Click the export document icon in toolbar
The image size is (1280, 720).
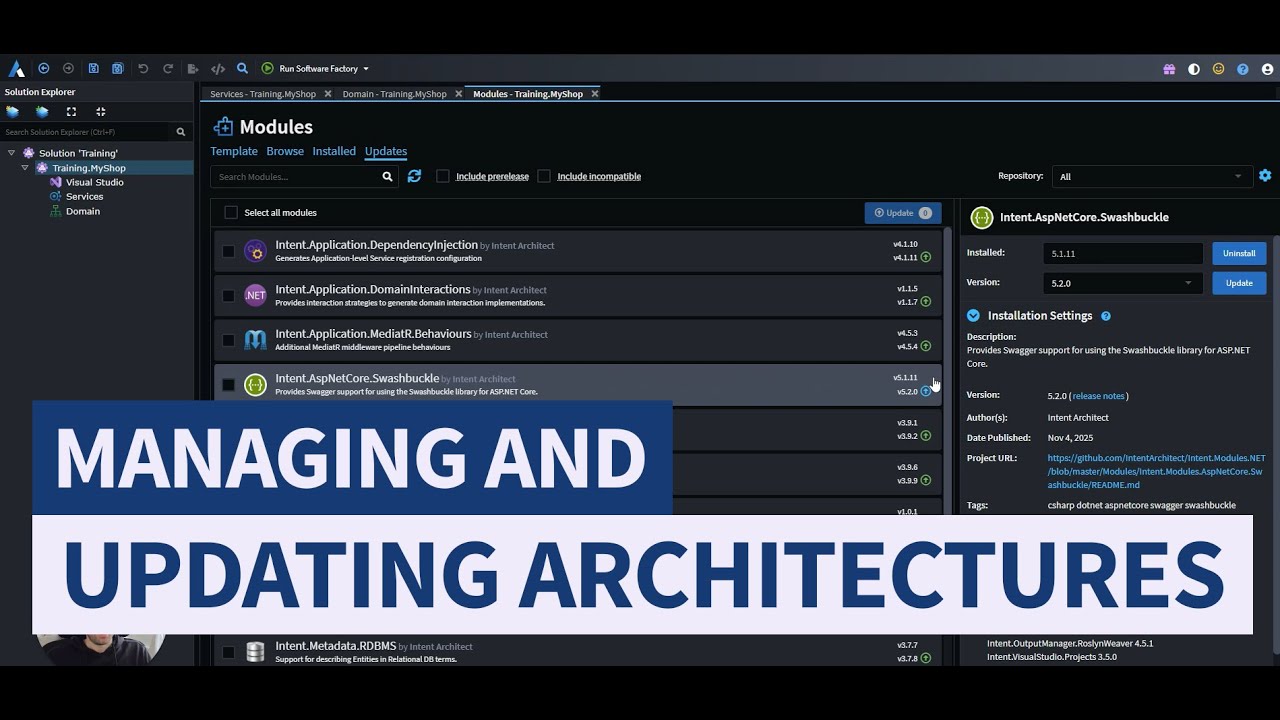(193, 69)
